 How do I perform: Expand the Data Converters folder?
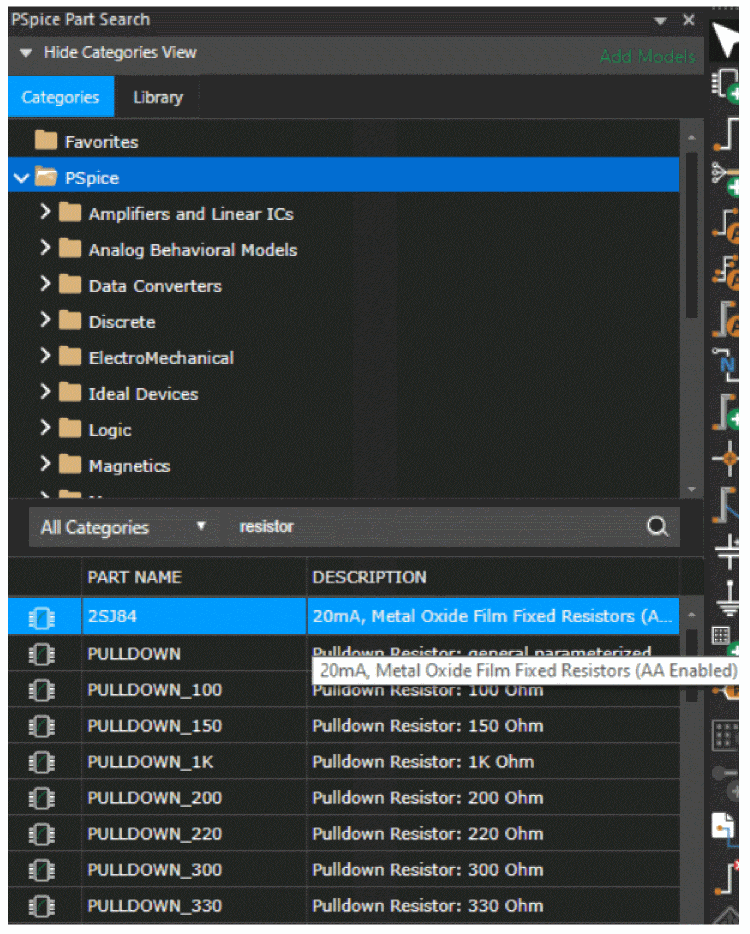[45, 284]
